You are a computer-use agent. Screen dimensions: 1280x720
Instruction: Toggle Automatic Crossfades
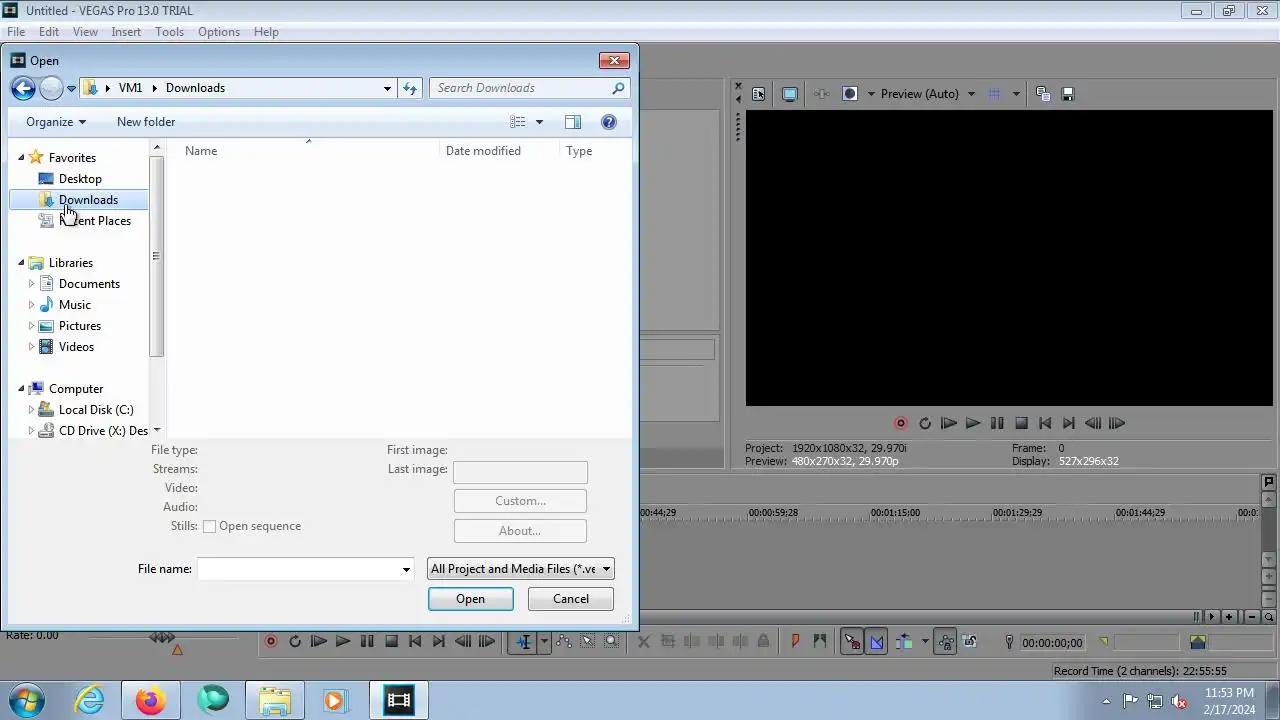click(877, 642)
